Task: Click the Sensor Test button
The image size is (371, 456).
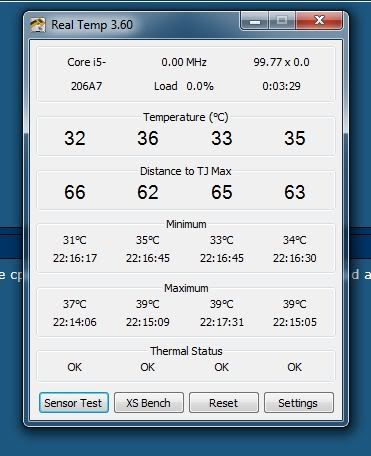Action: point(74,403)
